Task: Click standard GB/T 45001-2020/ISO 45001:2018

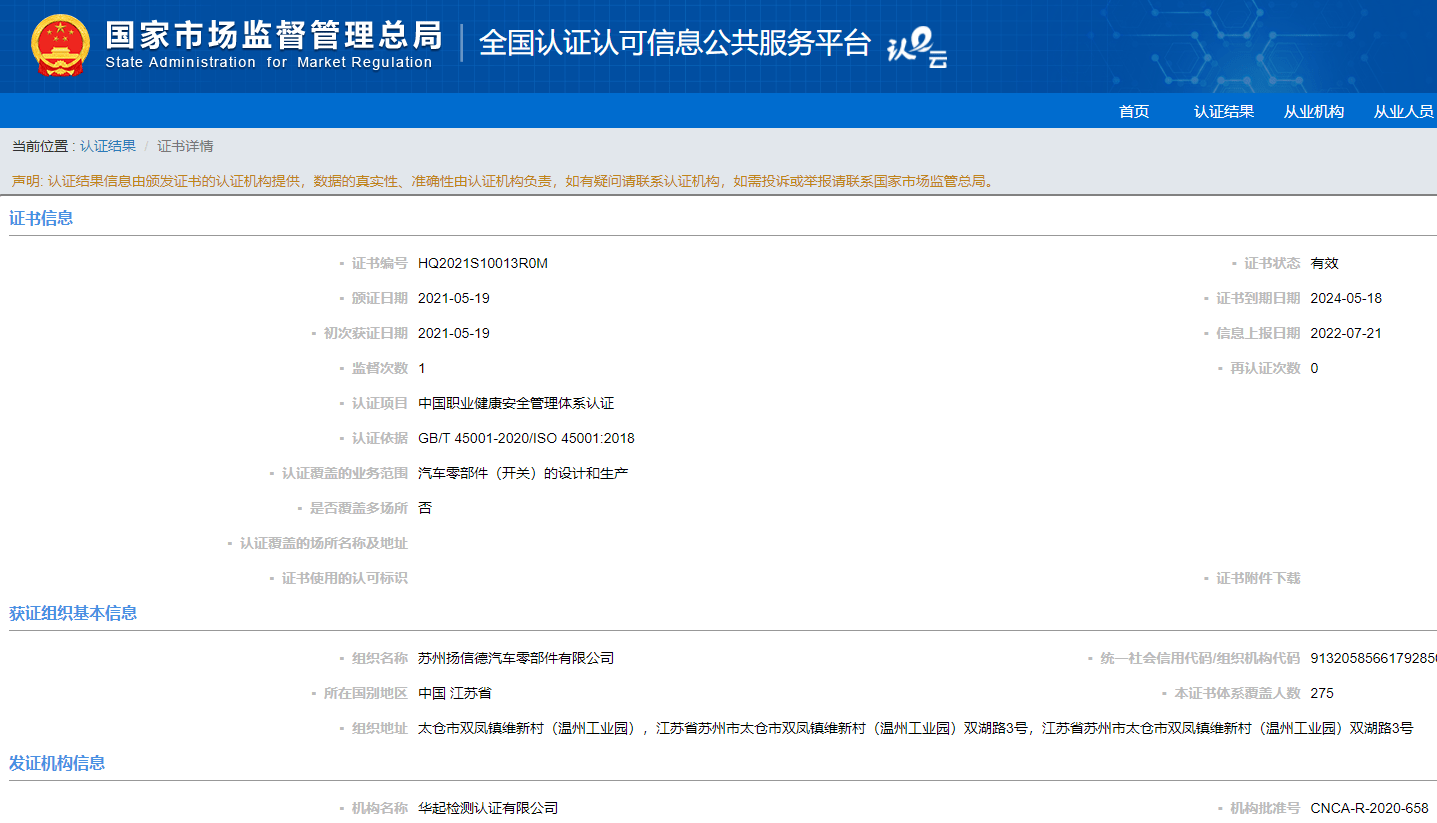Action: (x=526, y=438)
